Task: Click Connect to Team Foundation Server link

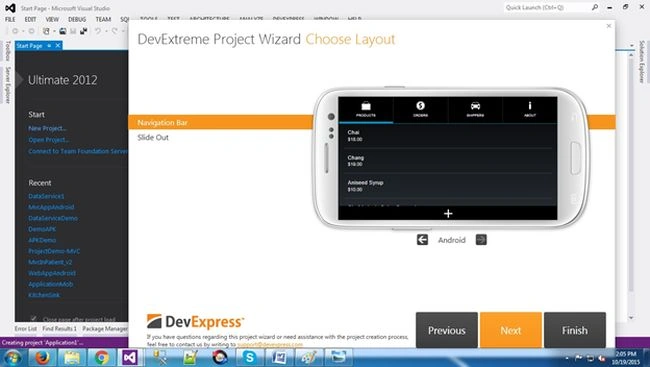Action: coord(78,151)
